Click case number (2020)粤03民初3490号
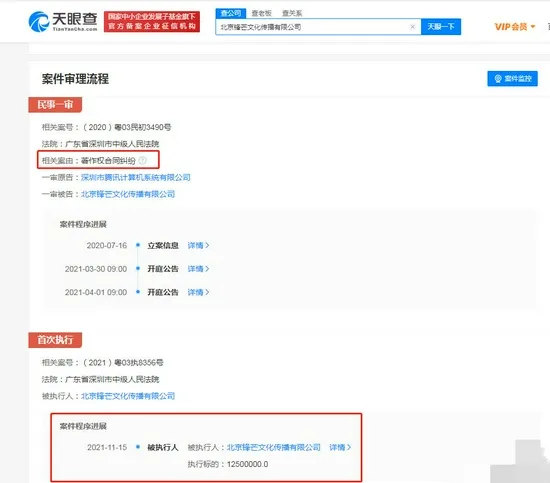The image size is (550, 483). (127, 127)
